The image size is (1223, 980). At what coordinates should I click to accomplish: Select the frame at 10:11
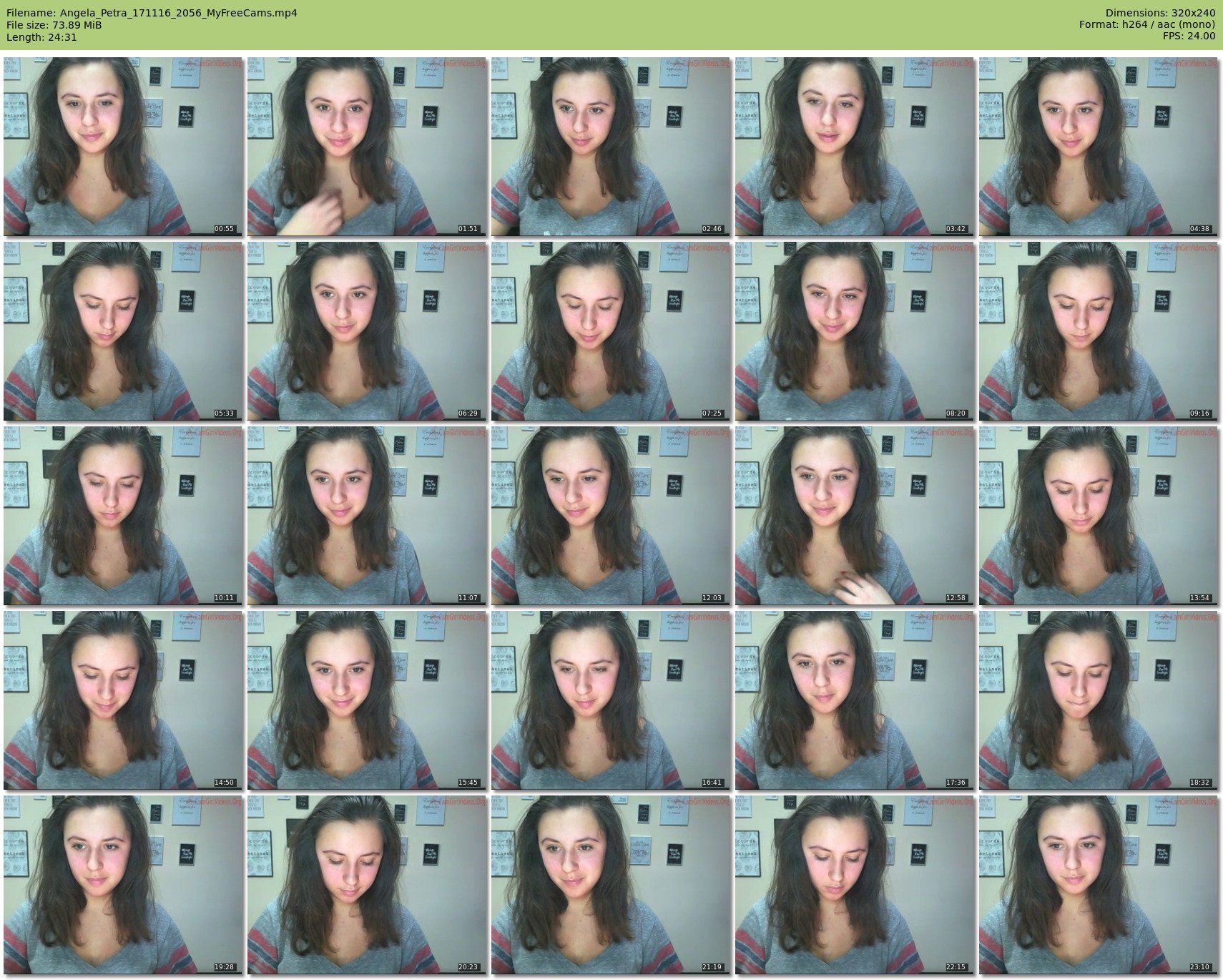click(122, 516)
